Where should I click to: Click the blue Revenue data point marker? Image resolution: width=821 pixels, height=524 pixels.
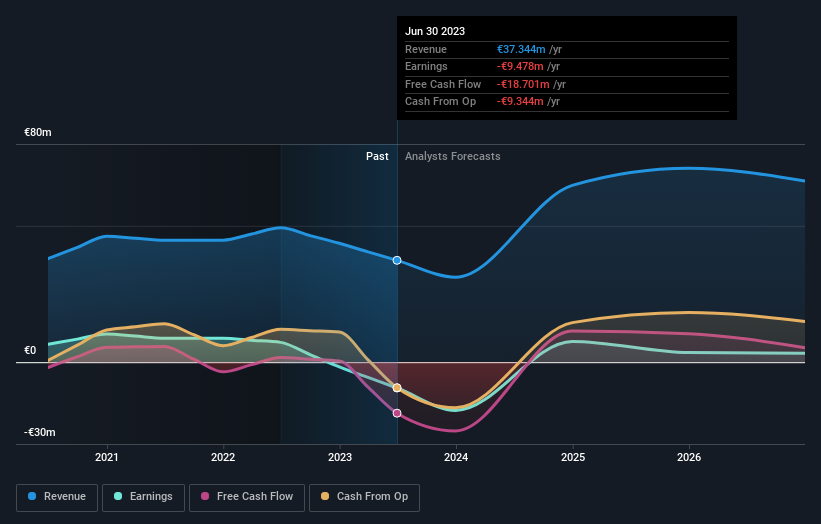point(397,260)
